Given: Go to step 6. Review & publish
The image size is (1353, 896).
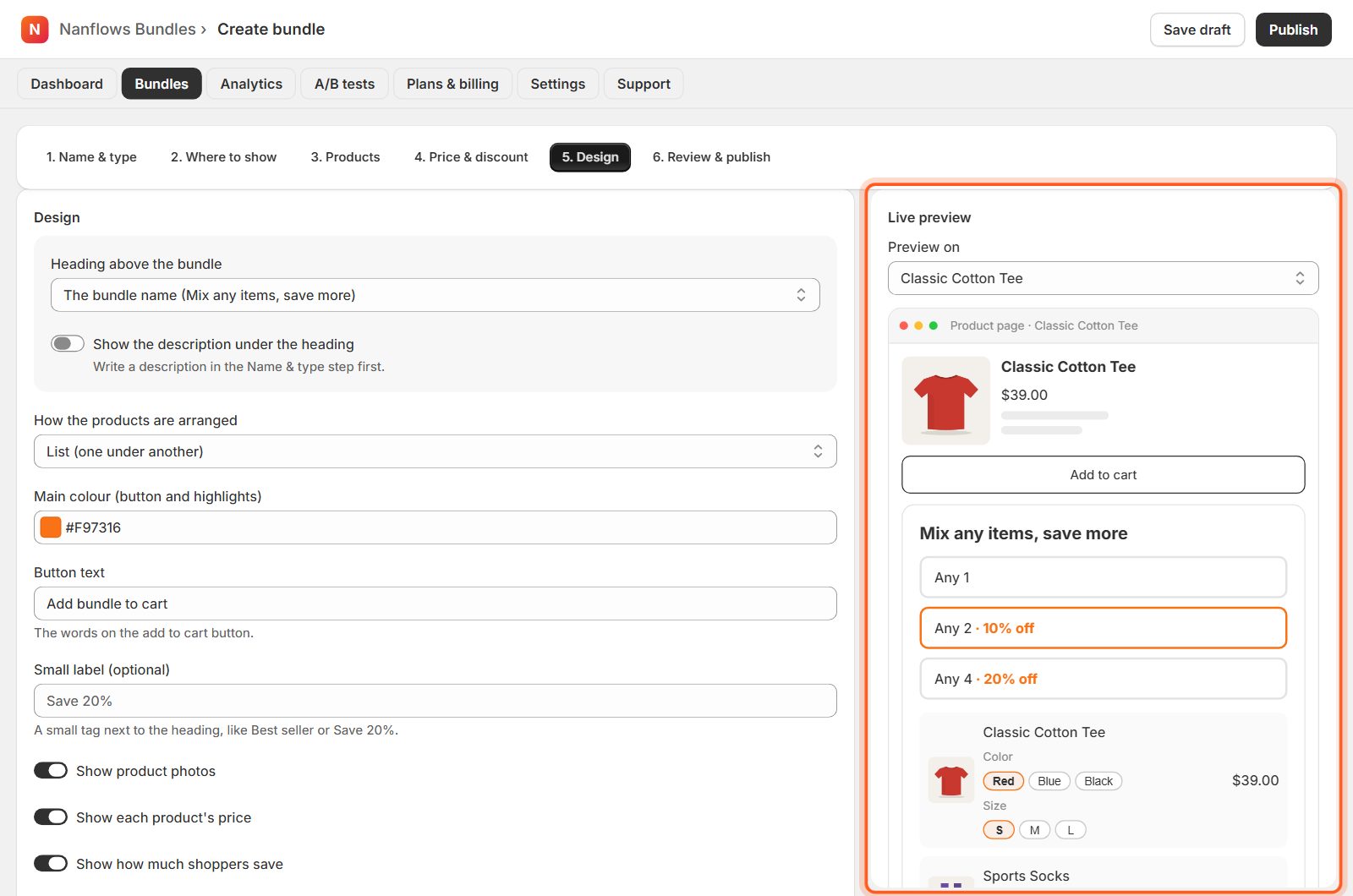Looking at the screenshot, I should pyautogui.click(x=711, y=157).
